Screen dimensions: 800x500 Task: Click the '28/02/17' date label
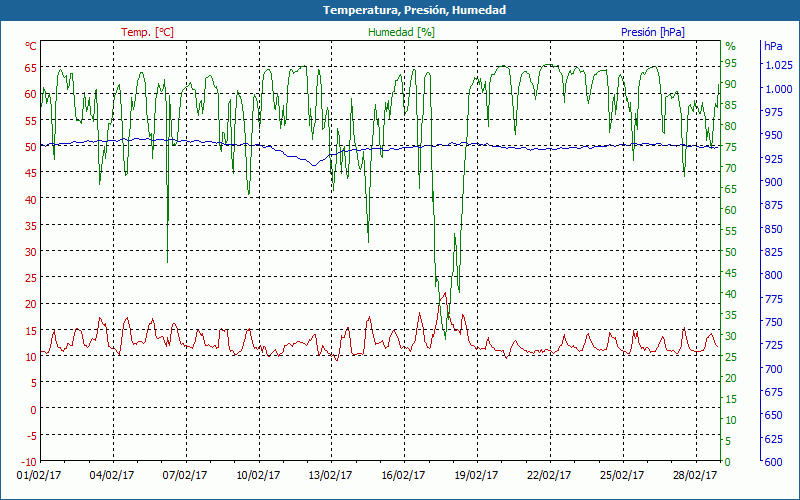(x=694, y=475)
